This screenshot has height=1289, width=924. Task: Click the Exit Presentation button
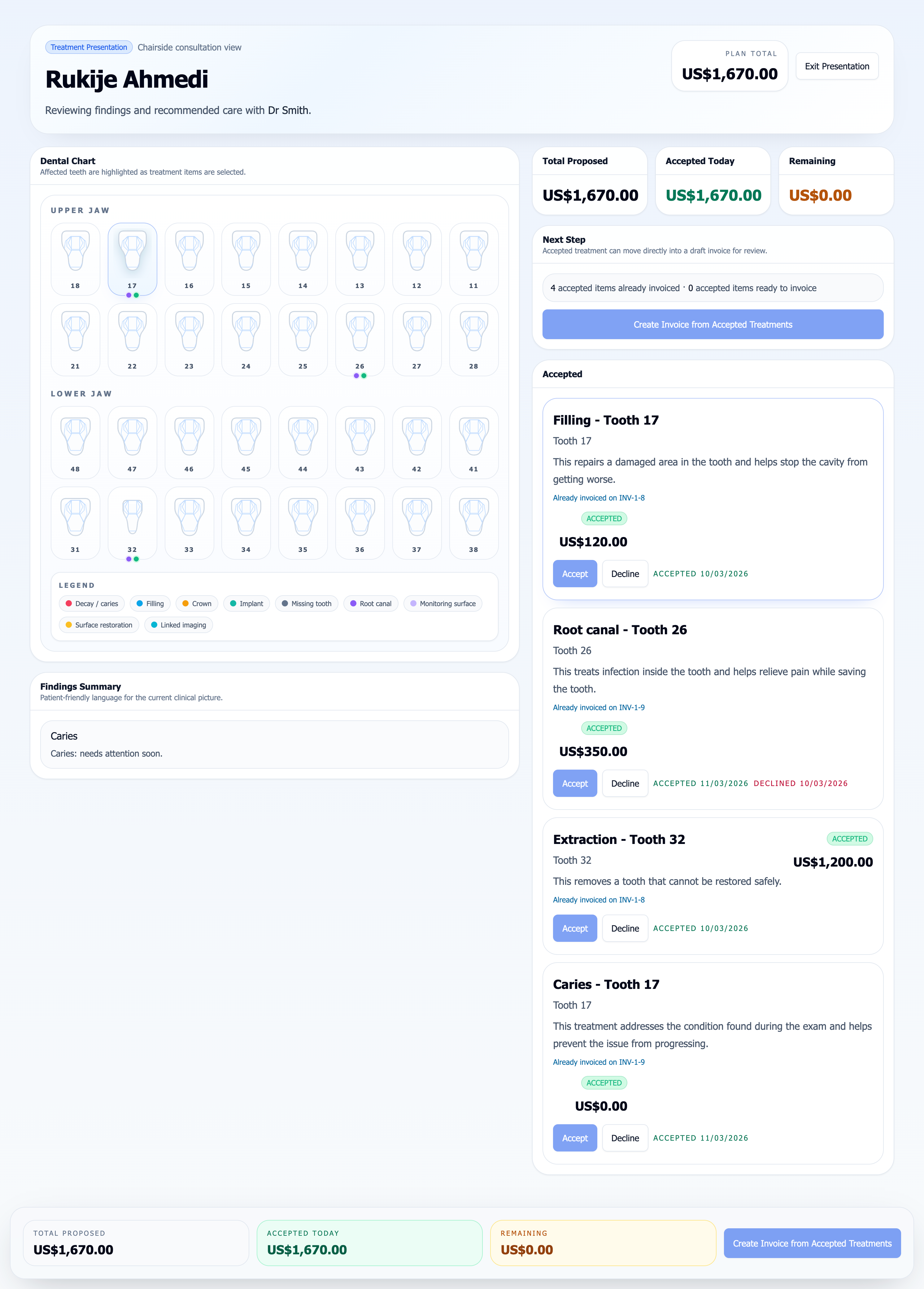[x=836, y=66]
